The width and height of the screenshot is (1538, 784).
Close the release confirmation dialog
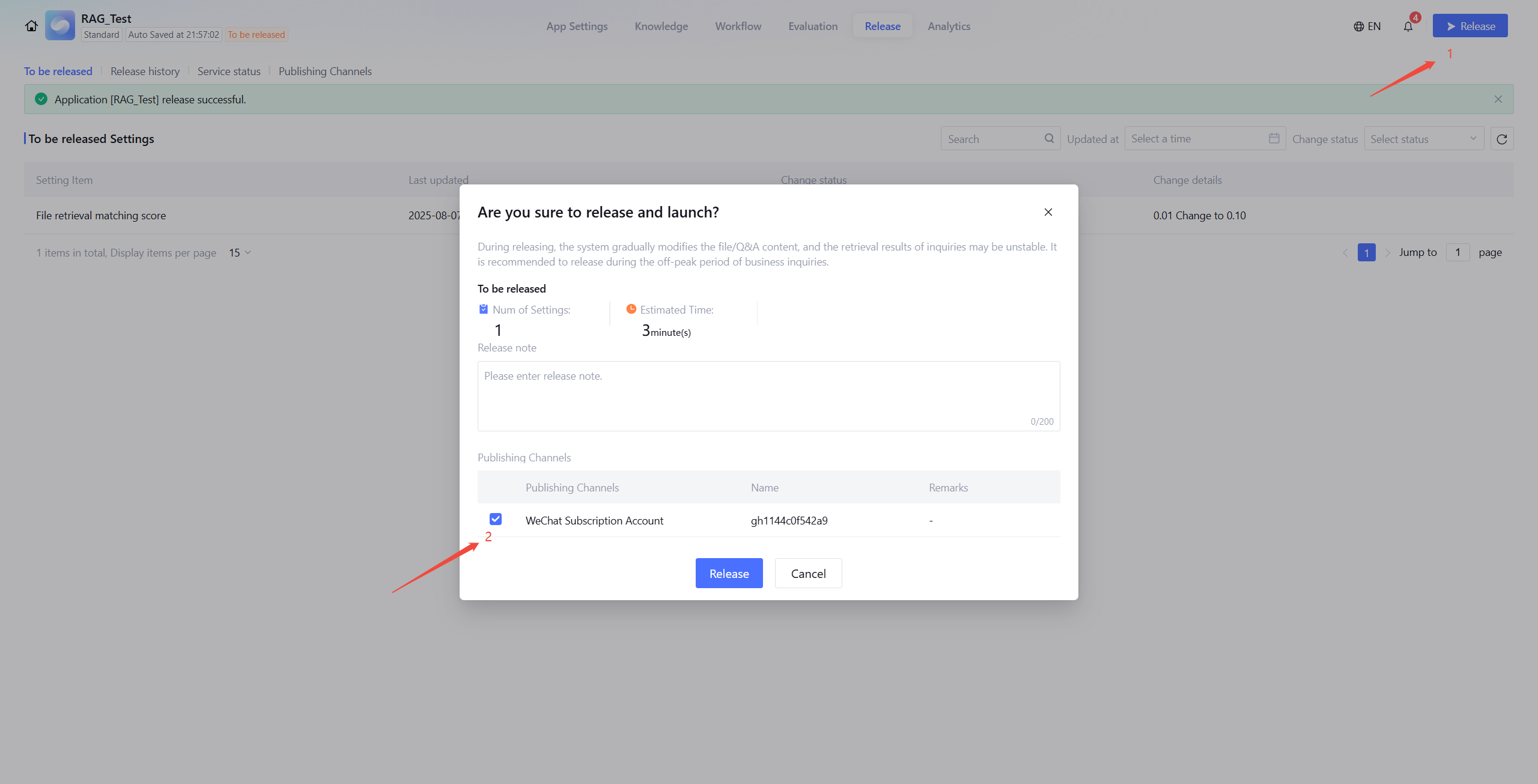pyautogui.click(x=1048, y=212)
